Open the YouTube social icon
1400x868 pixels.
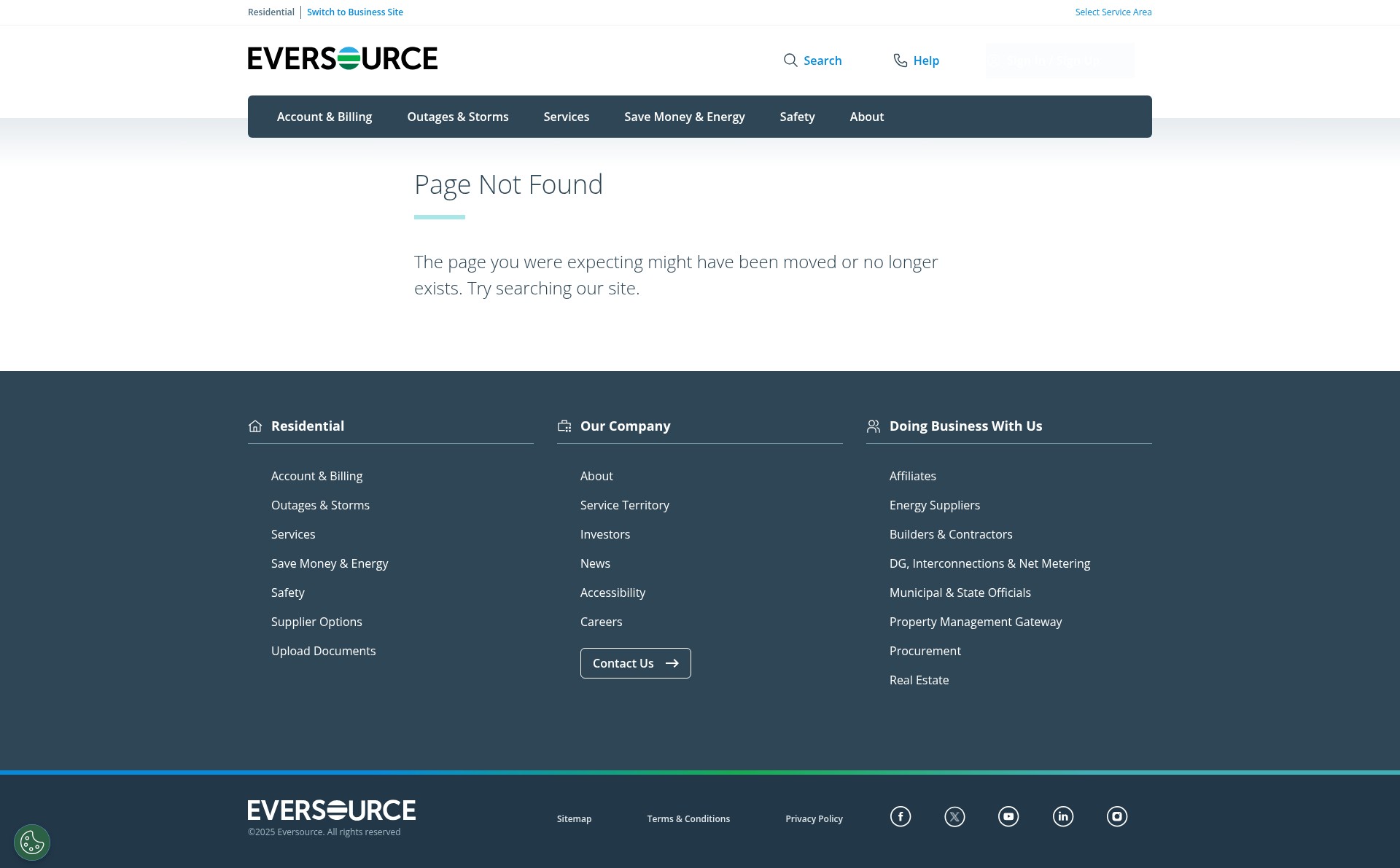click(1008, 816)
